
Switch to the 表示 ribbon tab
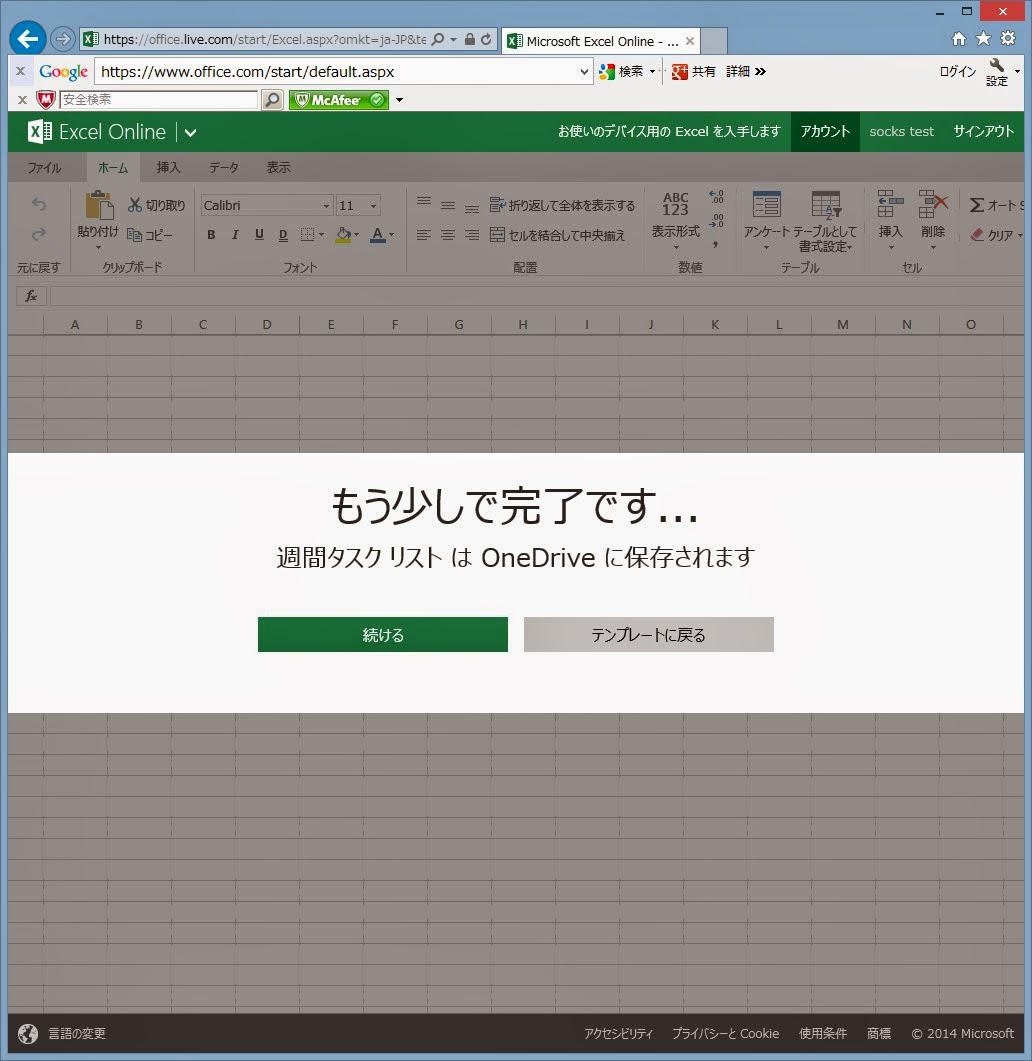point(279,167)
